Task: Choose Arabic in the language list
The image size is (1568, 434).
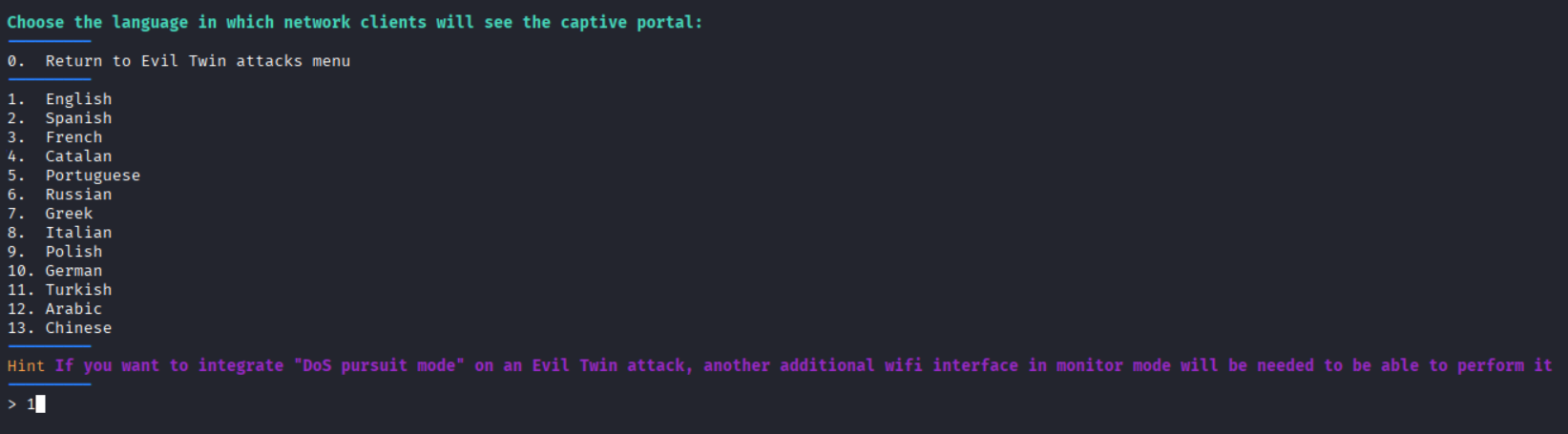Action: [73, 309]
